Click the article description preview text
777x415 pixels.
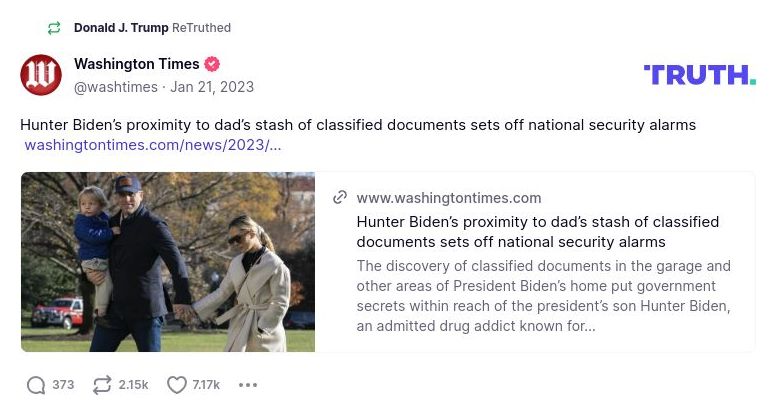click(543, 296)
